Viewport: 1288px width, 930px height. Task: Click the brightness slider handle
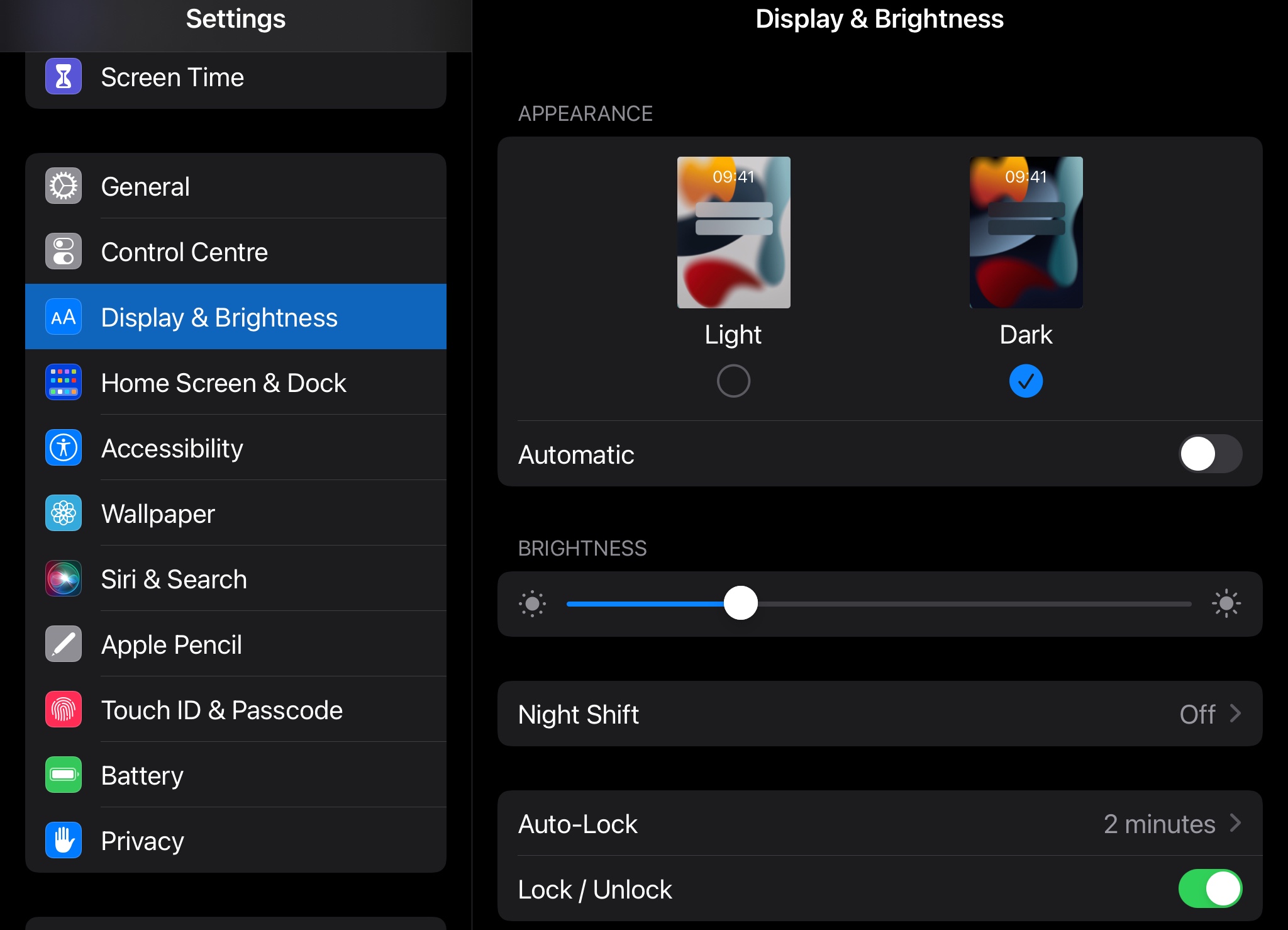coord(740,603)
